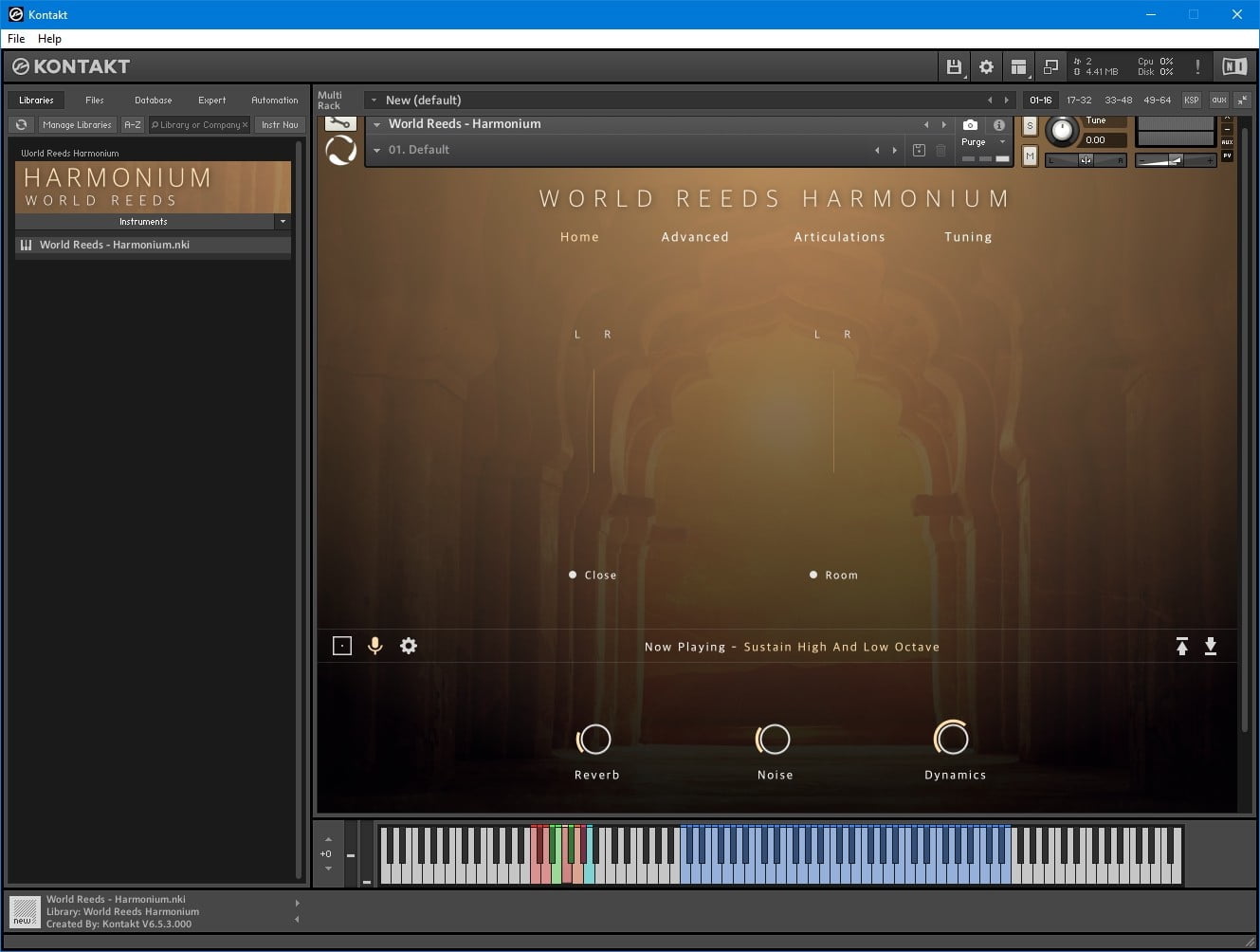Click the NI logo in header
This screenshot has height=952, width=1260.
pyautogui.click(x=1234, y=66)
